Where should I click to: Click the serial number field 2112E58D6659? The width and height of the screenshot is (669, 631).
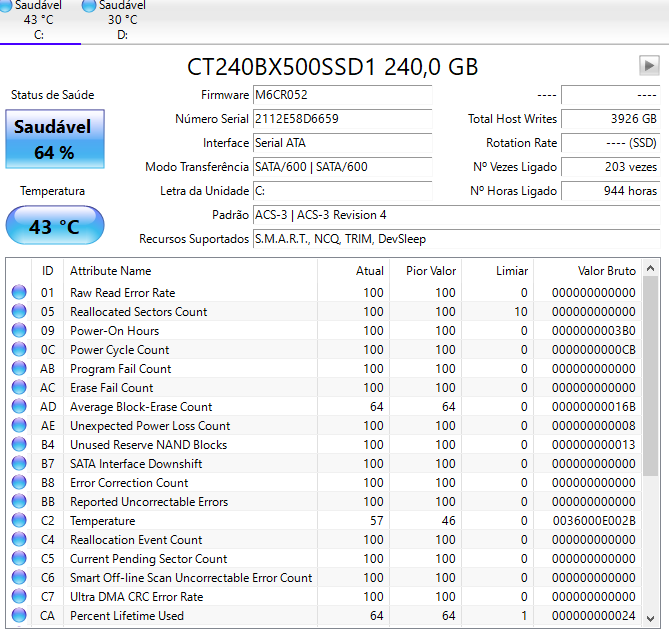(342, 119)
